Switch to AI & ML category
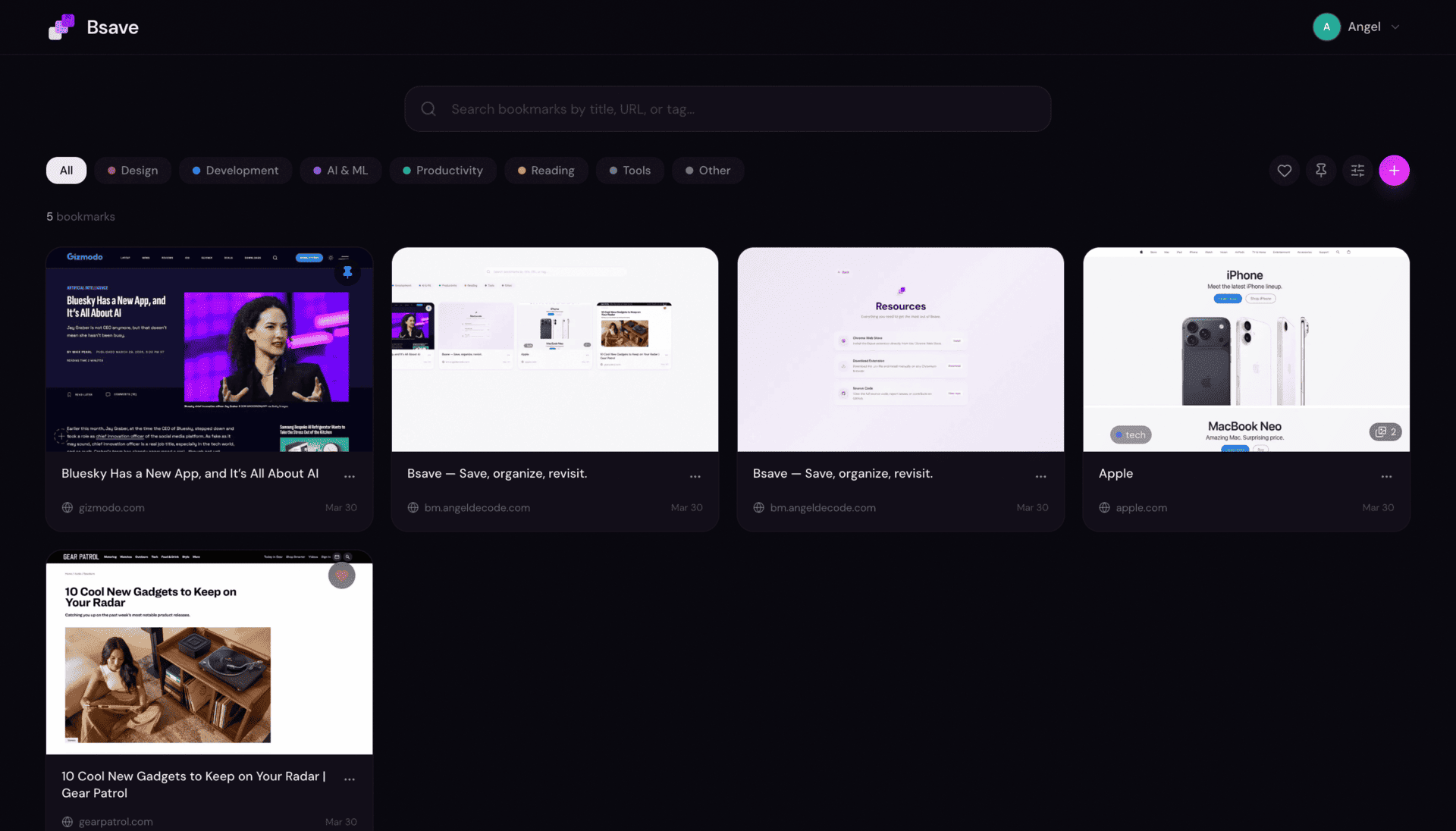 pos(340,171)
